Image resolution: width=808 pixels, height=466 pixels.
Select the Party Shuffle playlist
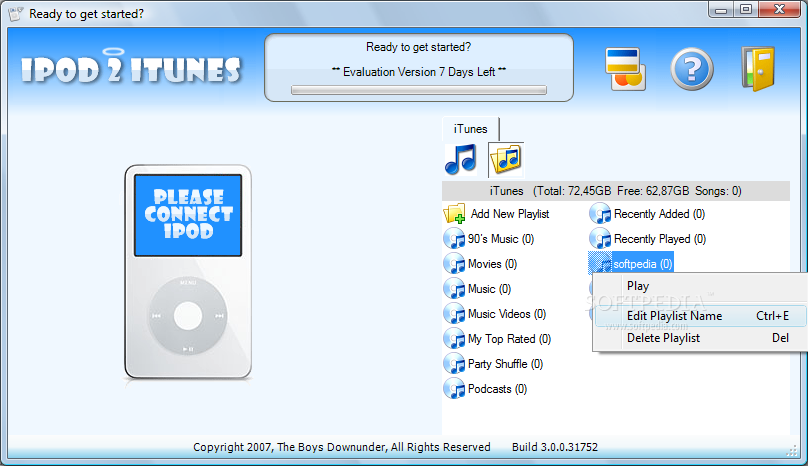point(505,364)
